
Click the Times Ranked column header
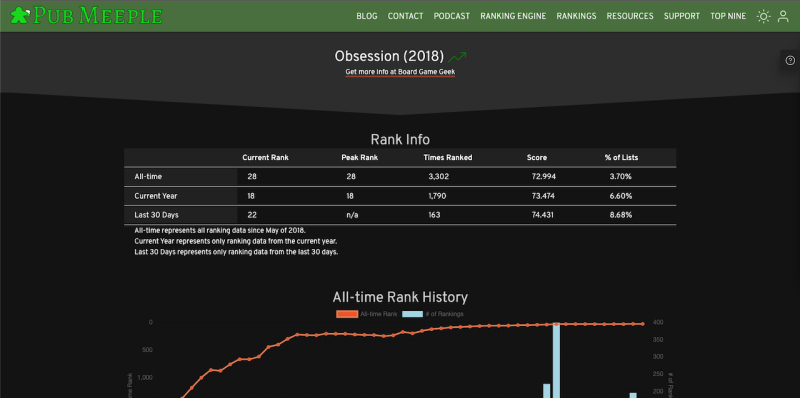447,158
